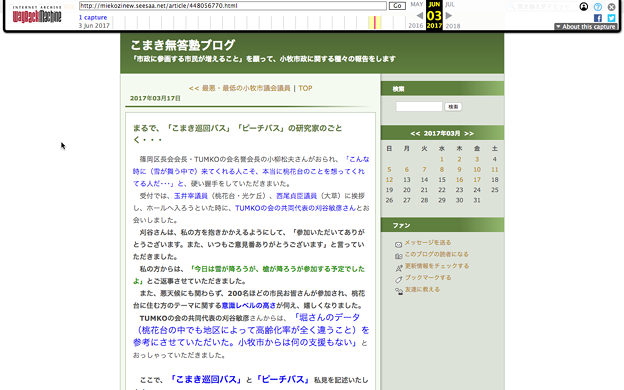Open calendar date 7
The image size is (624, 390).
(424, 170)
